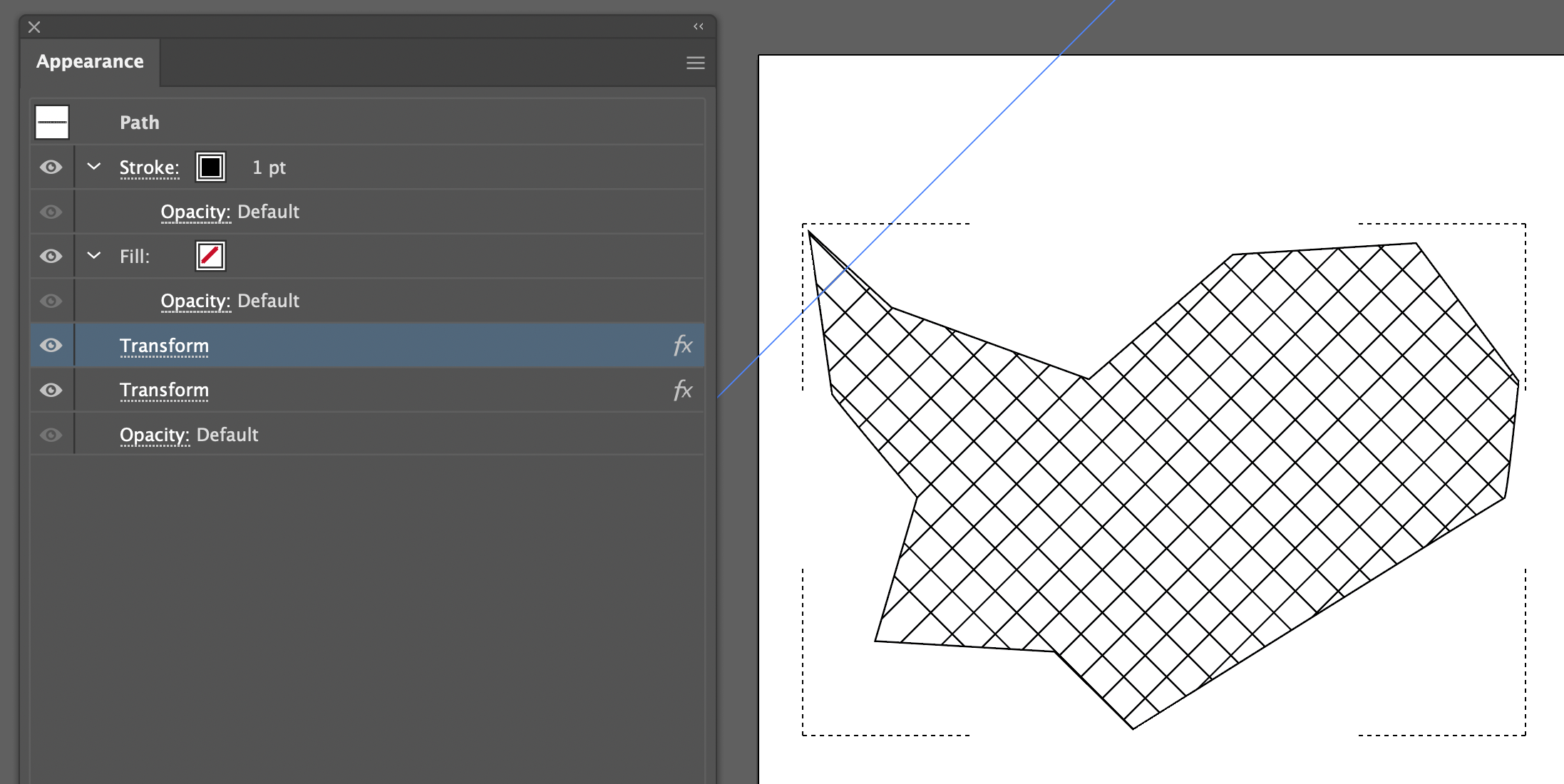Select the Fill's none swatch with red slash
1564x784 pixels.
[x=210, y=256]
